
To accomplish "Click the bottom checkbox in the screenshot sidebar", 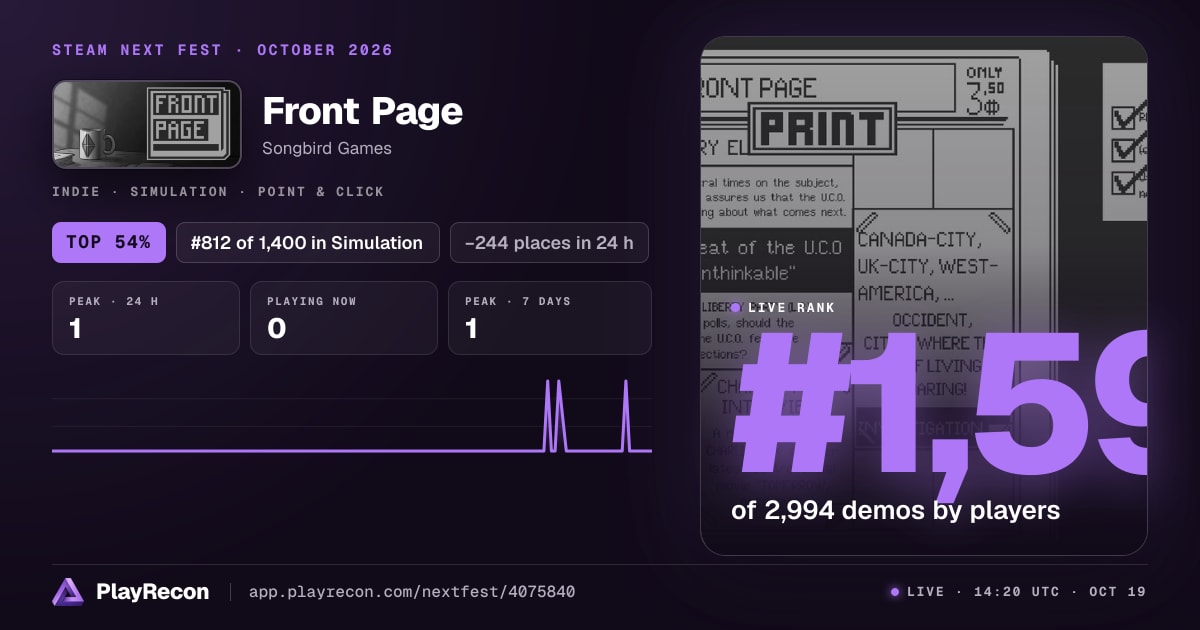I will [x=1124, y=183].
